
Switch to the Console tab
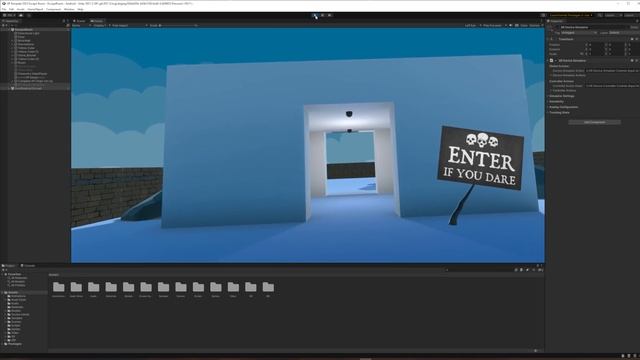[29, 266]
